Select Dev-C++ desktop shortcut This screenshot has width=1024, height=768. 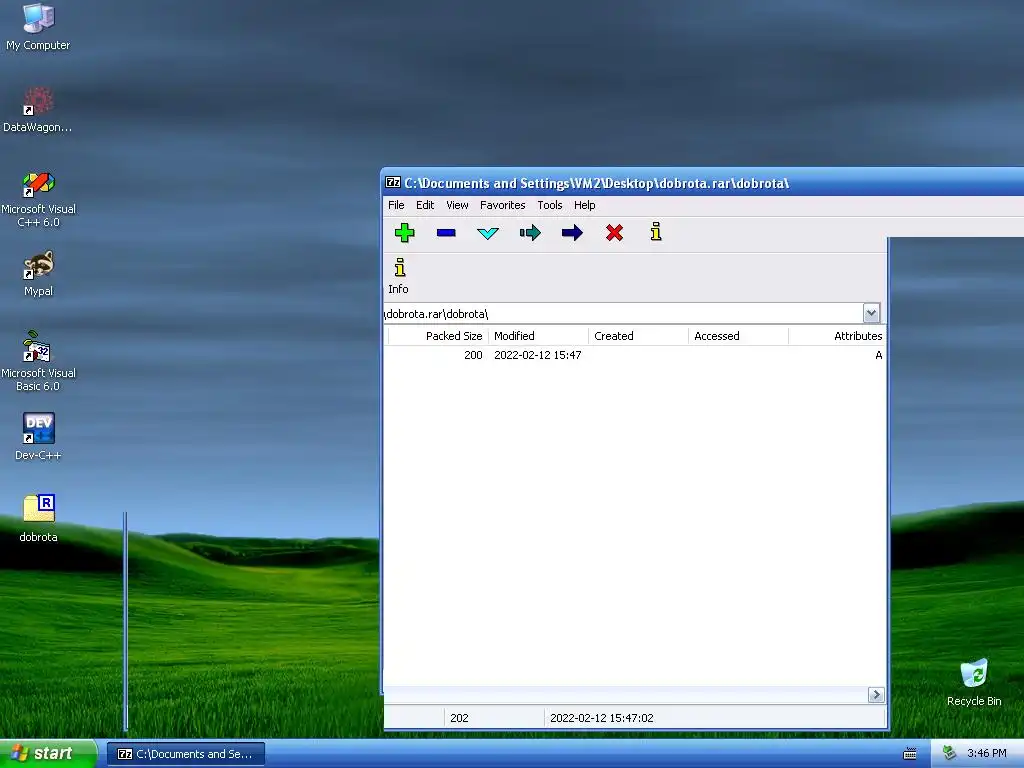38,437
